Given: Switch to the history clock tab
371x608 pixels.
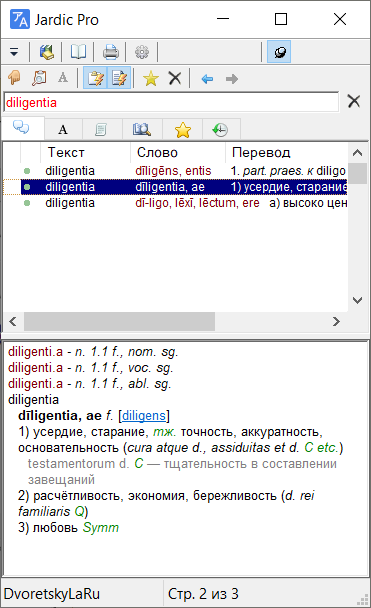Looking at the screenshot, I should click(x=220, y=130).
